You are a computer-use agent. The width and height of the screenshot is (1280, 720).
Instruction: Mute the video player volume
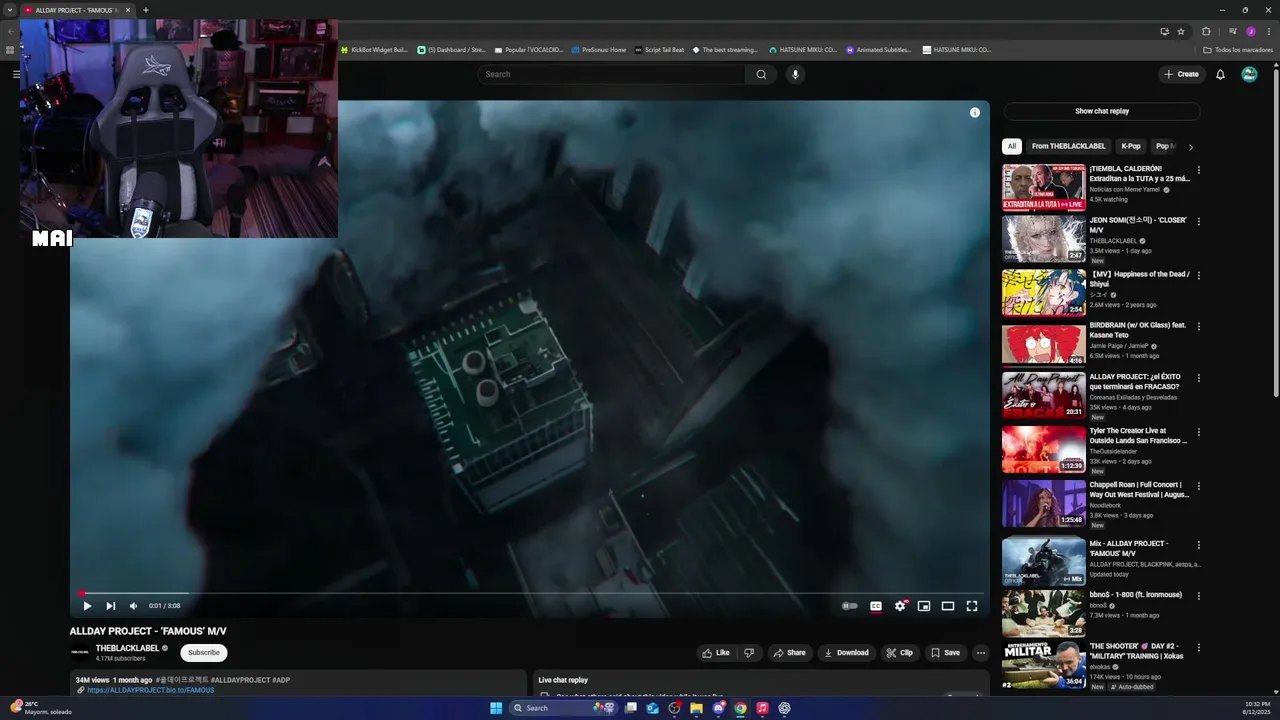(133, 606)
